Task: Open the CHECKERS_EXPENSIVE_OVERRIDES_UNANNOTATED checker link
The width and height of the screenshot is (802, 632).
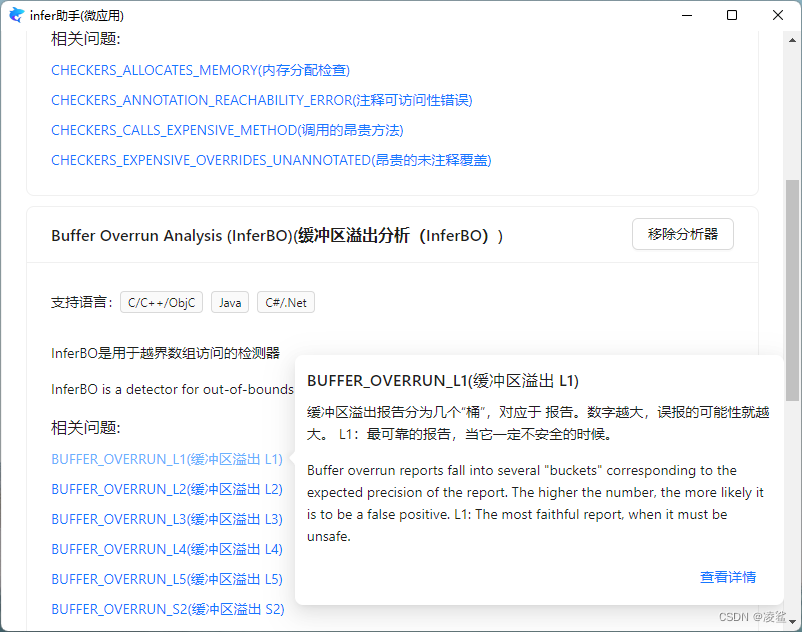Action: click(270, 160)
